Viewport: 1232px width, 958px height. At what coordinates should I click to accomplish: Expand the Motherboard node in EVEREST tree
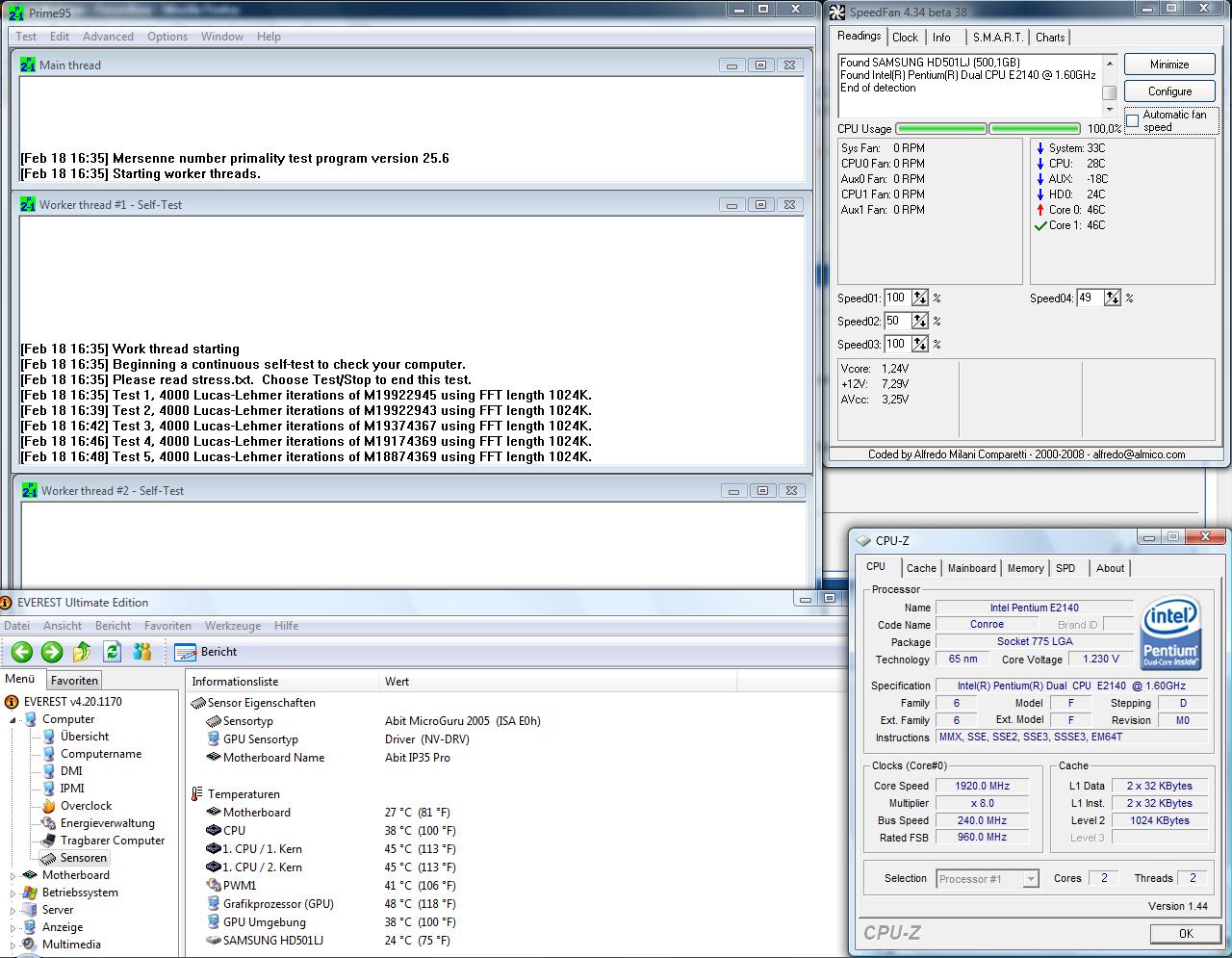(13, 875)
